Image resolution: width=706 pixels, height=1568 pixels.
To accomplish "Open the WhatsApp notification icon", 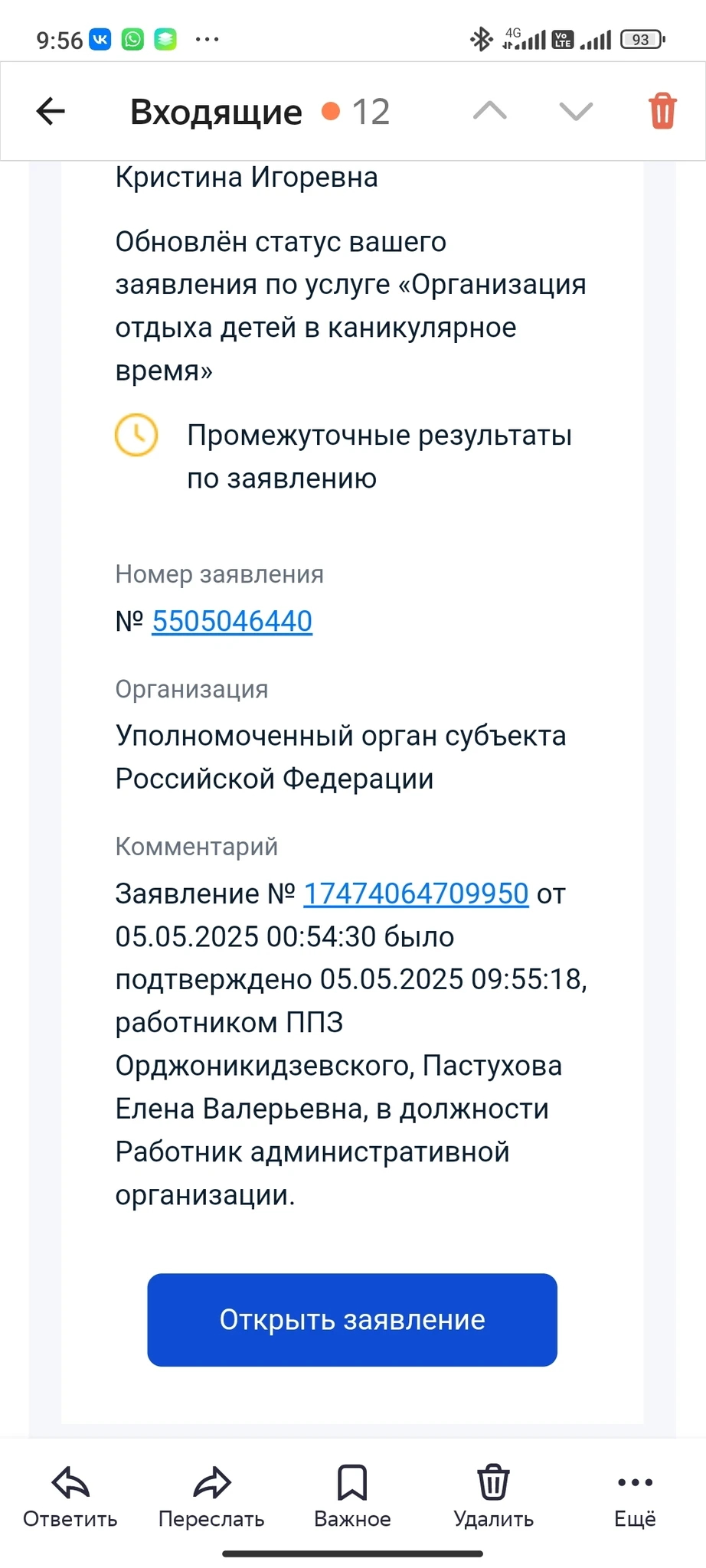I will tap(133, 39).
